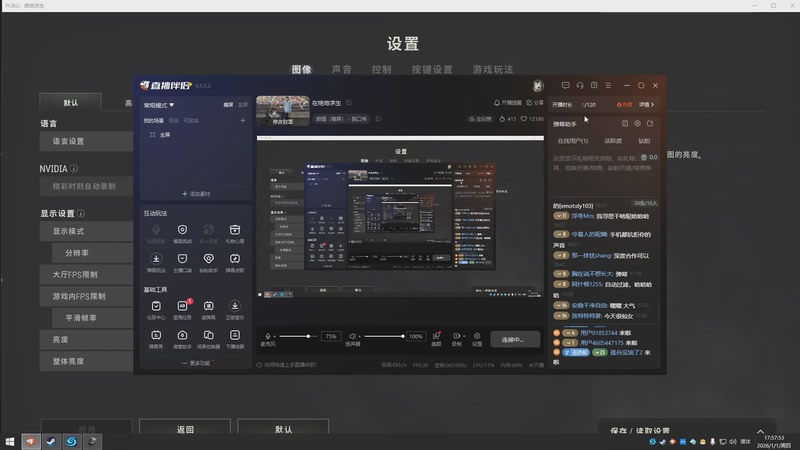Click the message icon in 直播伴侣 title bar
The width and height of the screenshot is (800, 450).
pos(565,86)
